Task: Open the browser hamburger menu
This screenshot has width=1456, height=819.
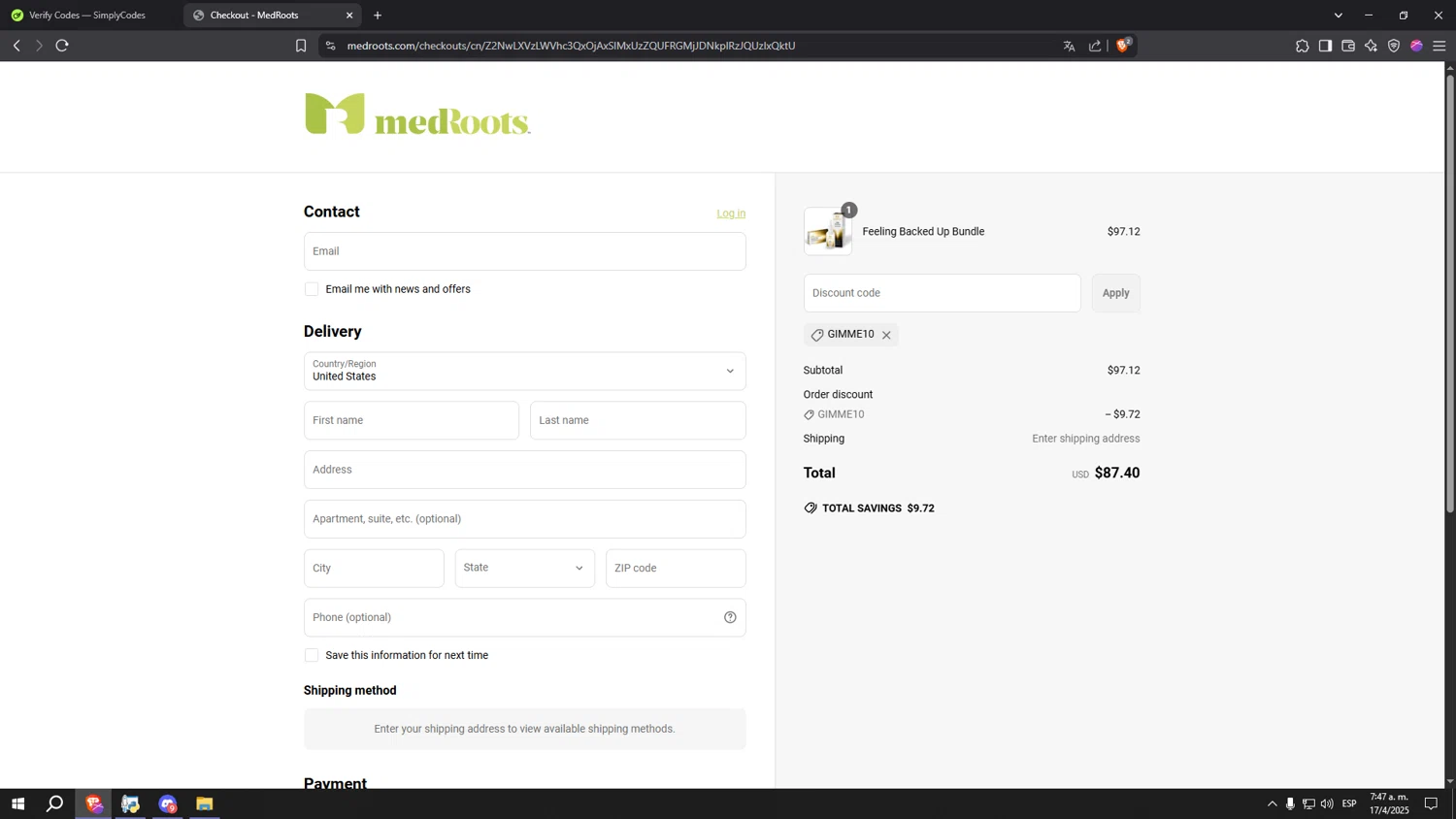Action: click(x=1439, y=46)
